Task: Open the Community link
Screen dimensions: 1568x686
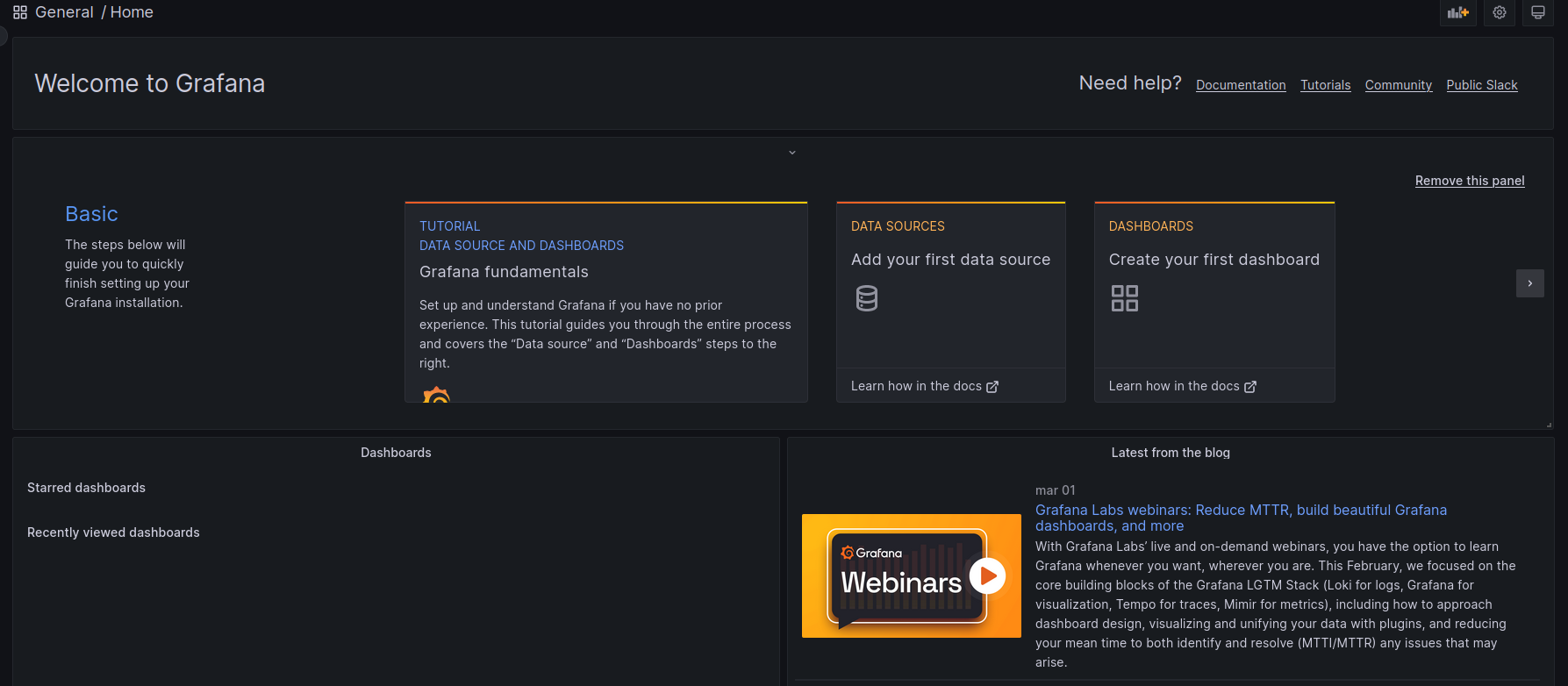Action: 1399,85
